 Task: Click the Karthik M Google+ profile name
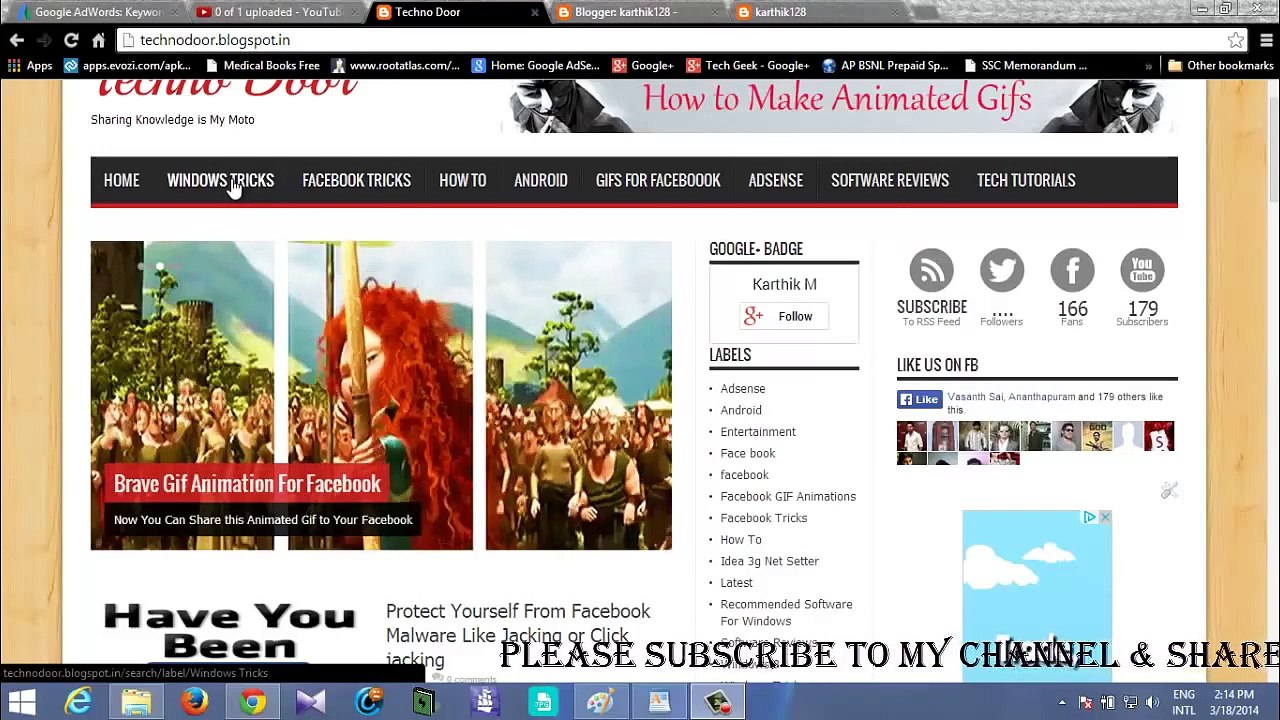(784, 285)
